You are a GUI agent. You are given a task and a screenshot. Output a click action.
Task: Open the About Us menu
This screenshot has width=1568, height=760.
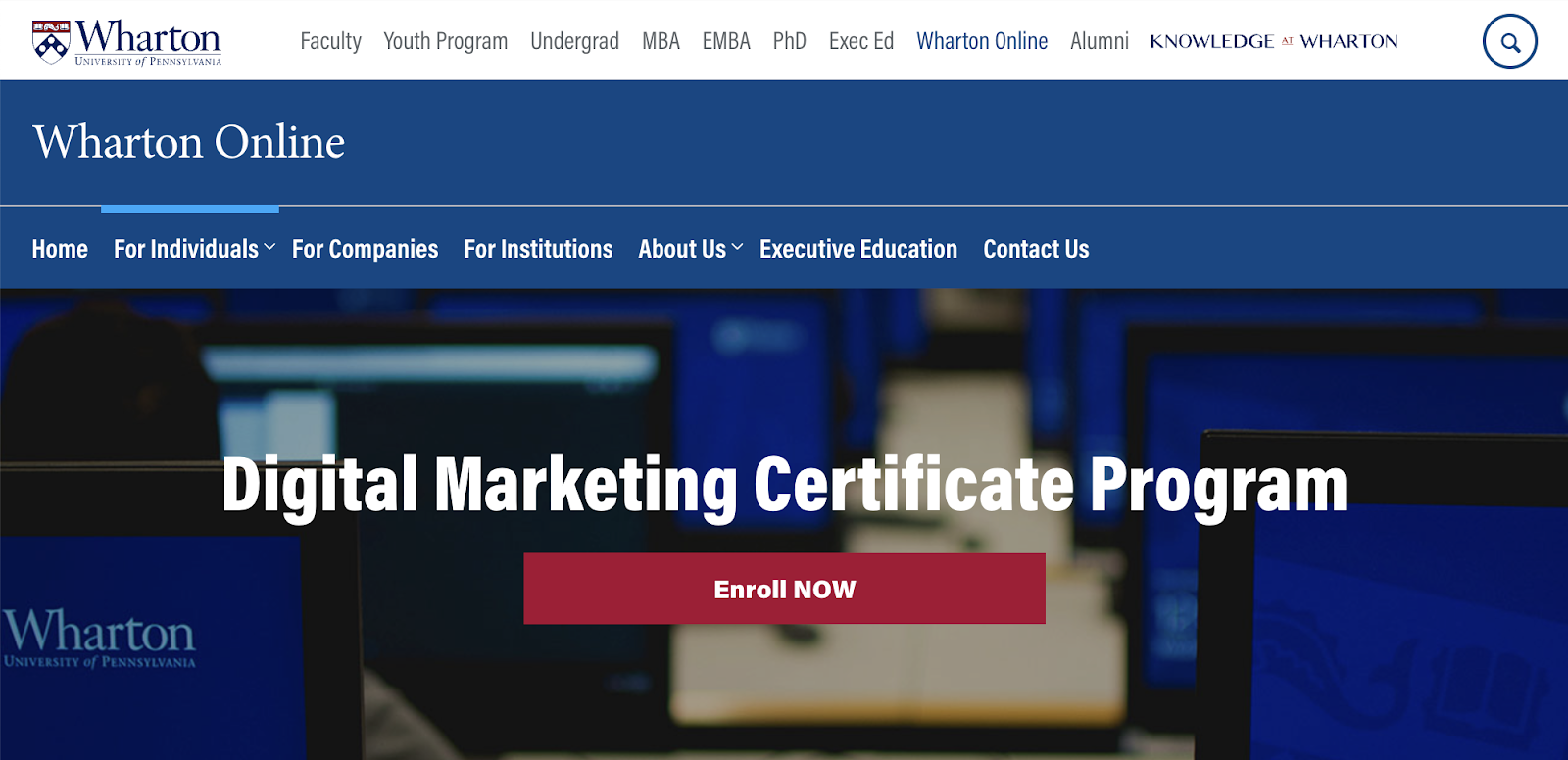click(682, 249)
